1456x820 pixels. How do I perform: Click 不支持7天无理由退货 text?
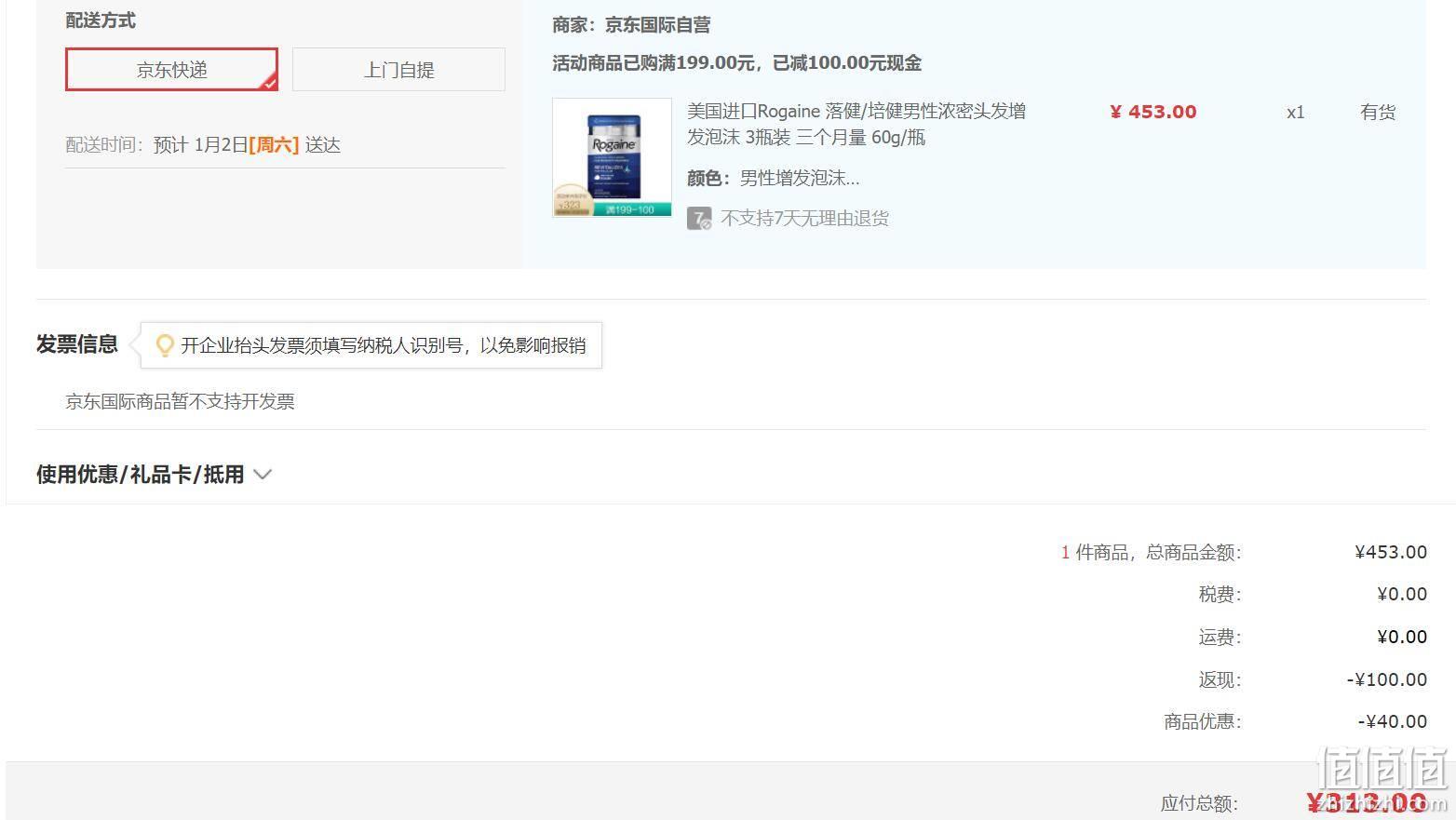804,219
